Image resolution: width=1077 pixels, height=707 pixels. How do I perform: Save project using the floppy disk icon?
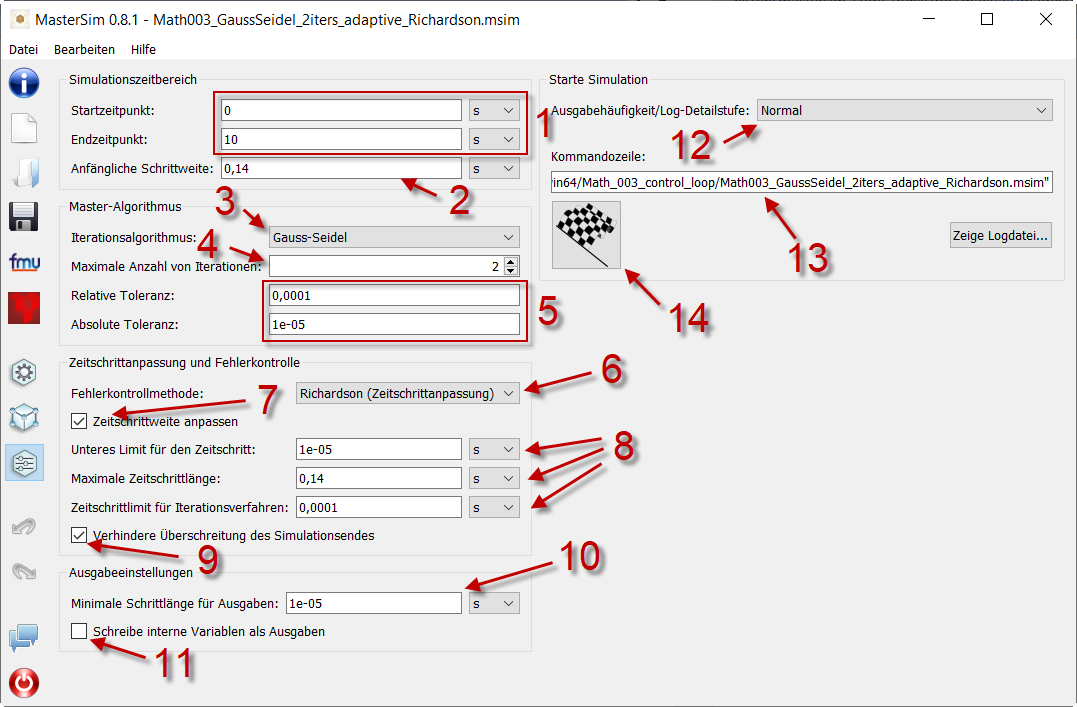click(24, 216)
